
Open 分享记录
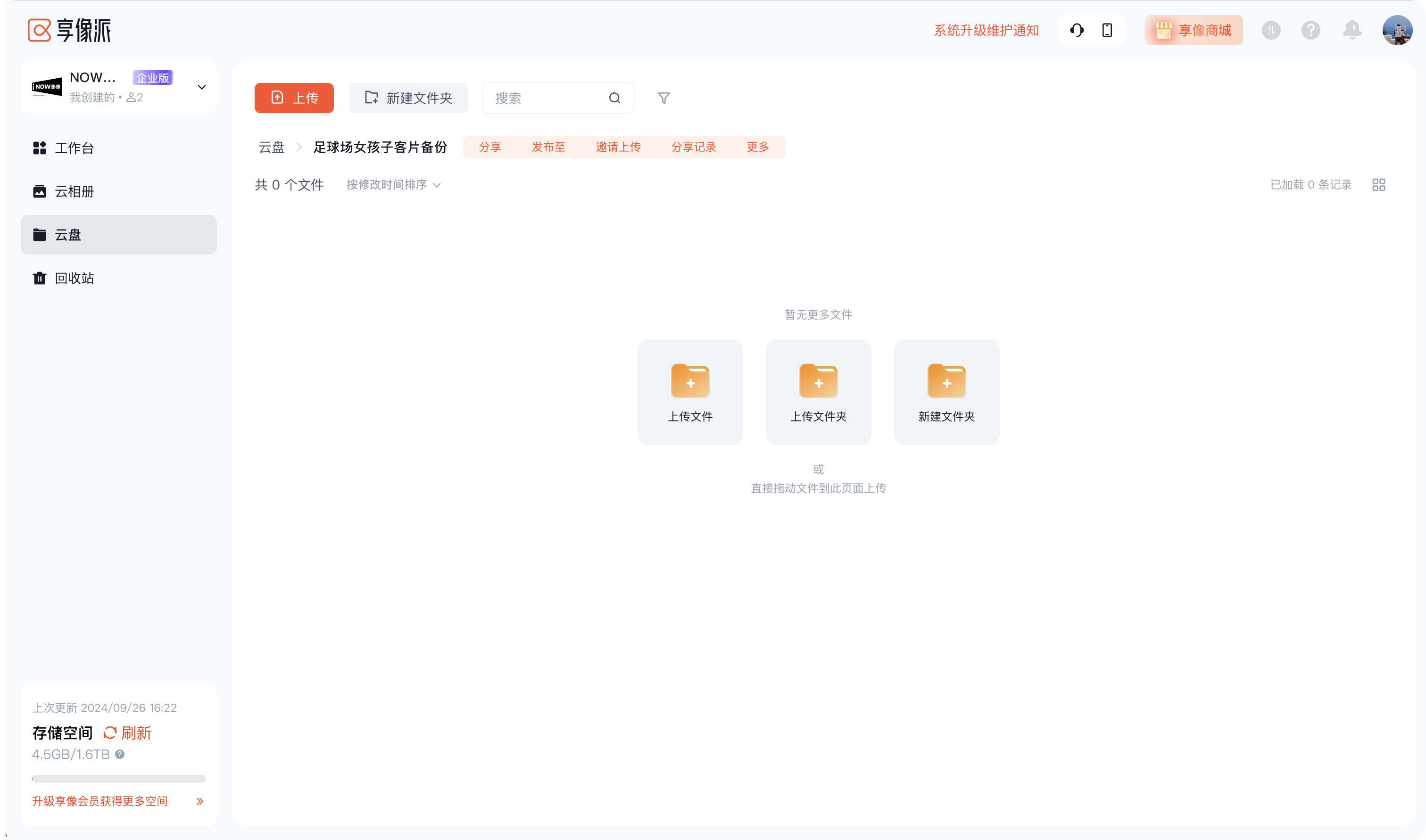[x=694, y=147]
